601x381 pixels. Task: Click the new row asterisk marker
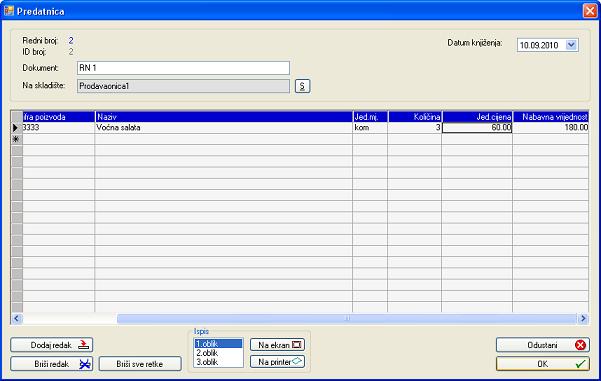click(x=17, y=139)
